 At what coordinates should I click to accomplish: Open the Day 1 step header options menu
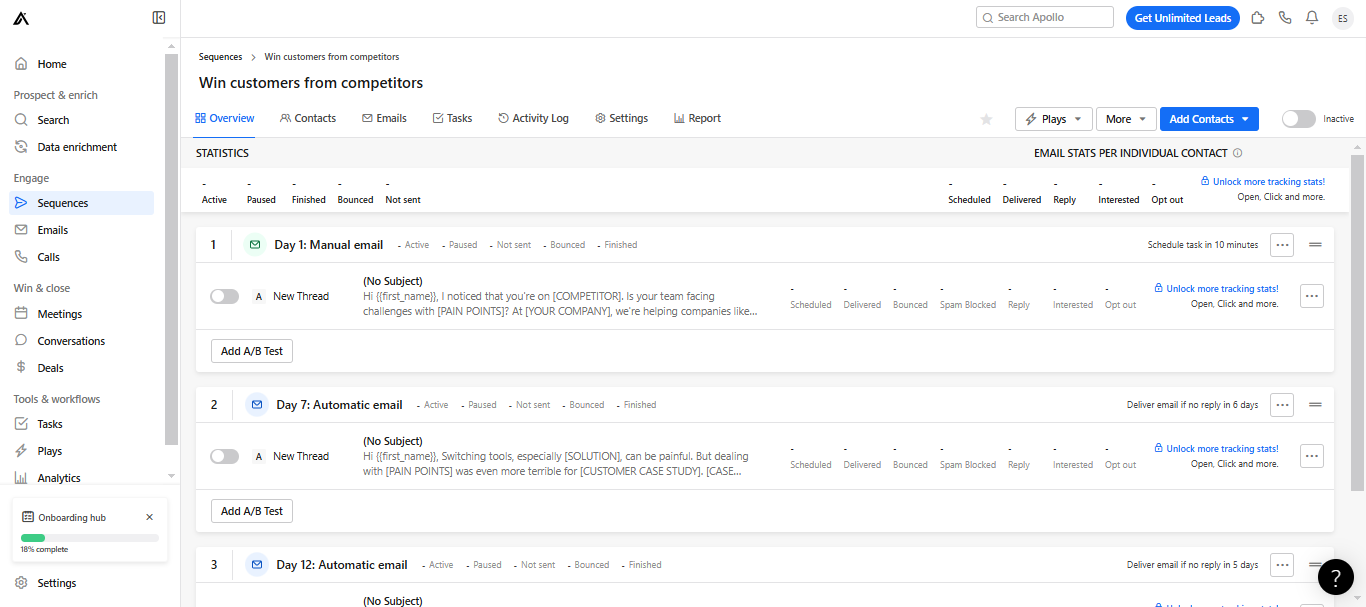pos(1282,244)
